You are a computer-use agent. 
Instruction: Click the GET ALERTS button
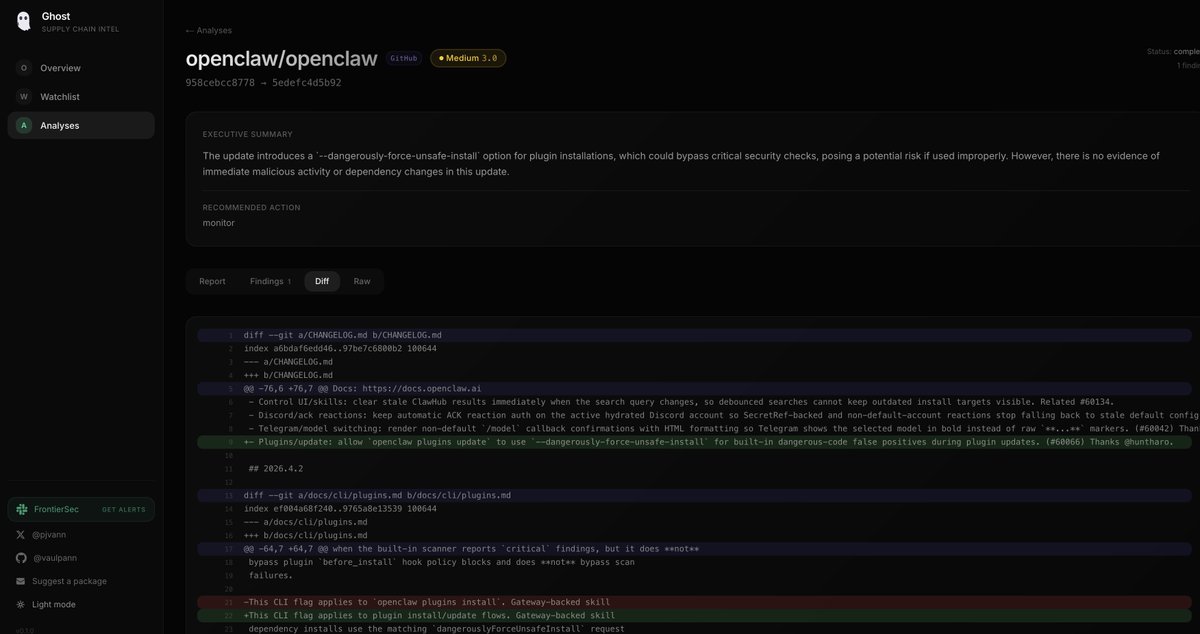pyautogui.click(x=123, y=509)
